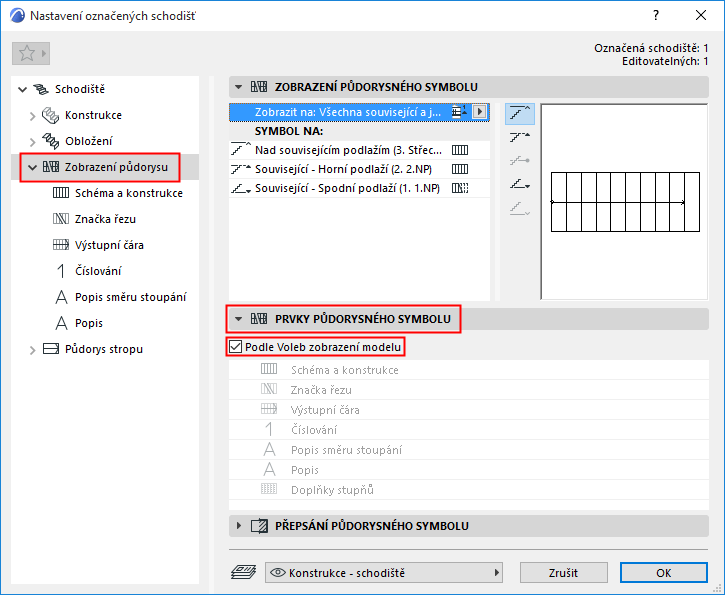Open Výstupní čára in tree
Image resolution: width=725 pixels, height=595 pixels.
point(109,245)
